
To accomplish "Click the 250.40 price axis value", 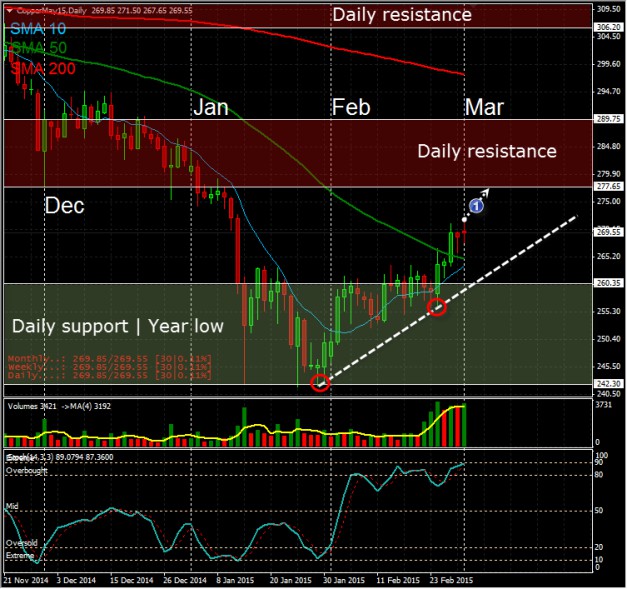I will click(609, 339).
